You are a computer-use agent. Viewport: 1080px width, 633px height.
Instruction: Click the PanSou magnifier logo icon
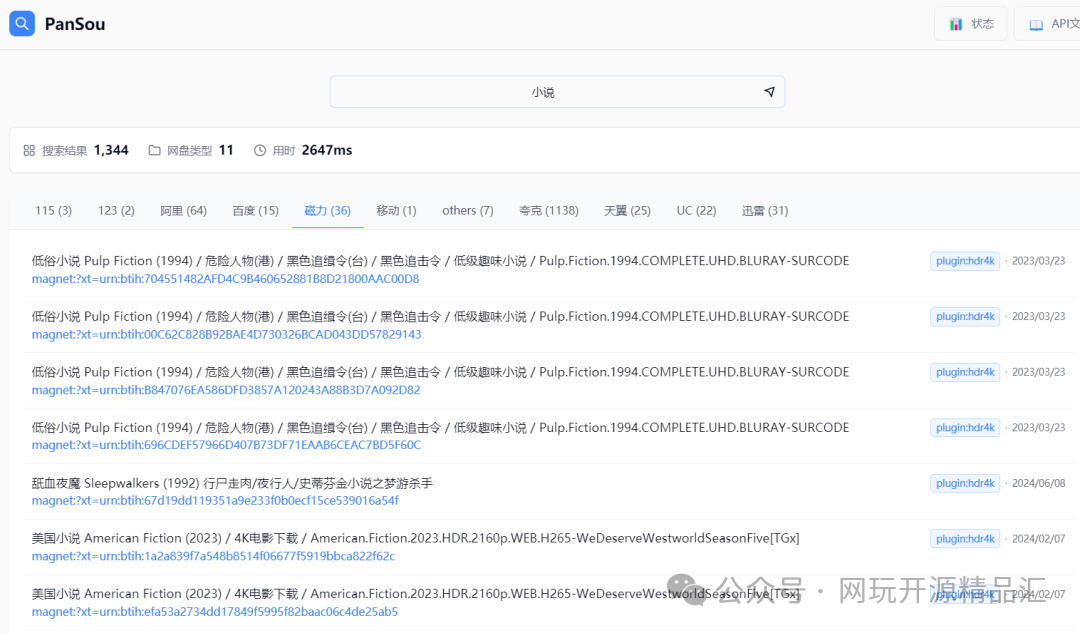click(x=21, y=22)
